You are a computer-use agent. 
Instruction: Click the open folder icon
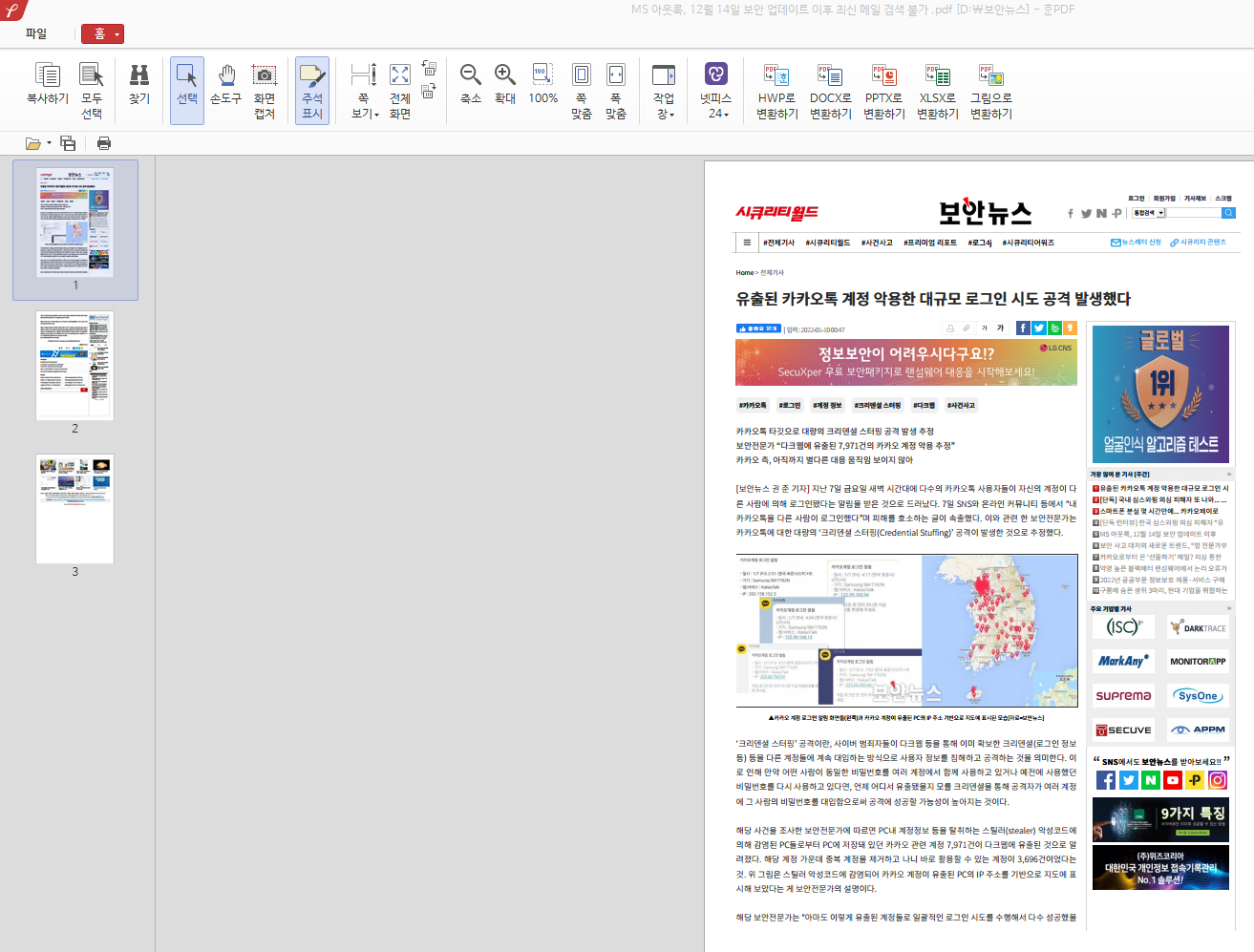(33, 143)
